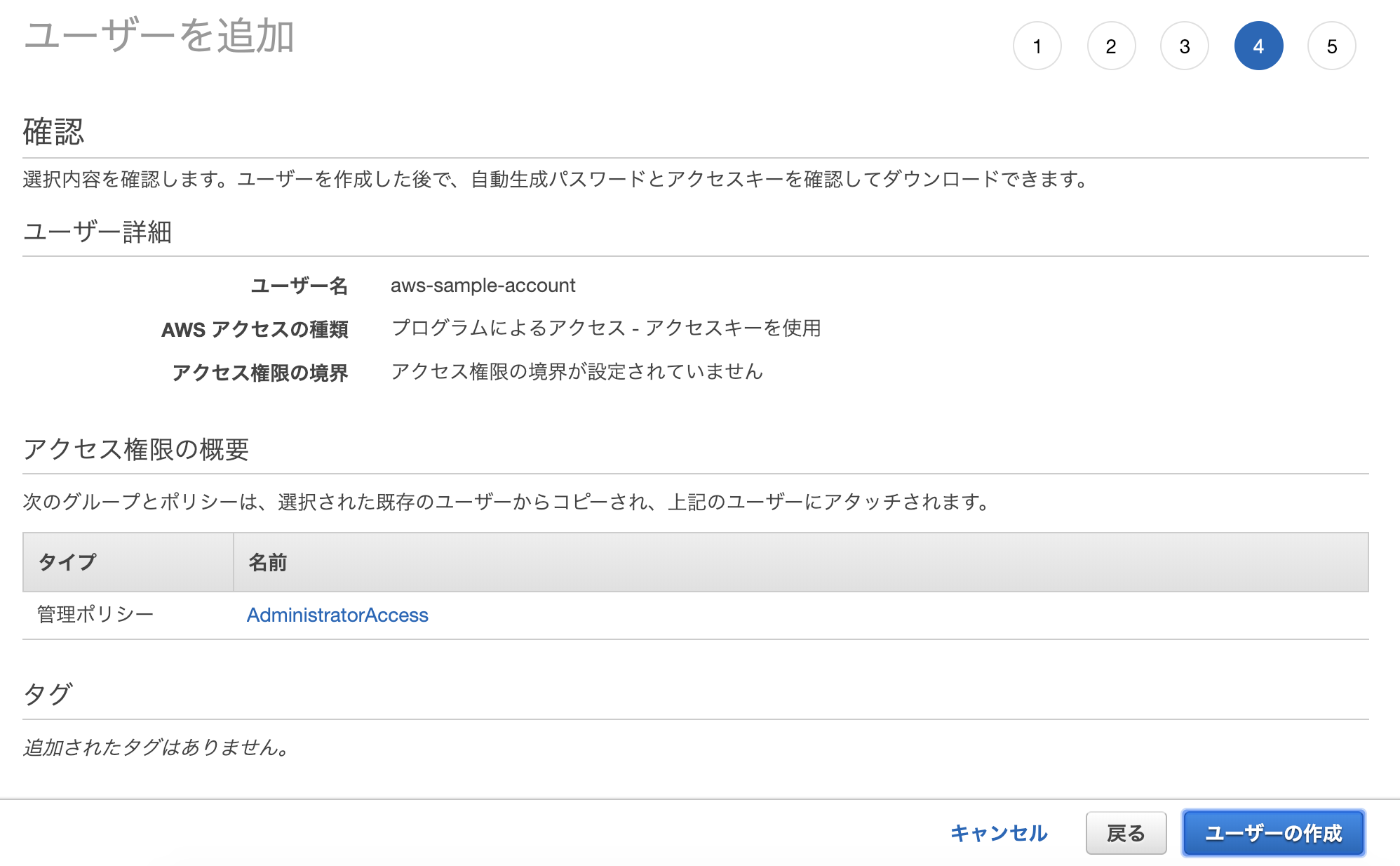Screen dimensions: 1400x866
Task: Go to wizard step 3
Action: tap(1184, 46)
